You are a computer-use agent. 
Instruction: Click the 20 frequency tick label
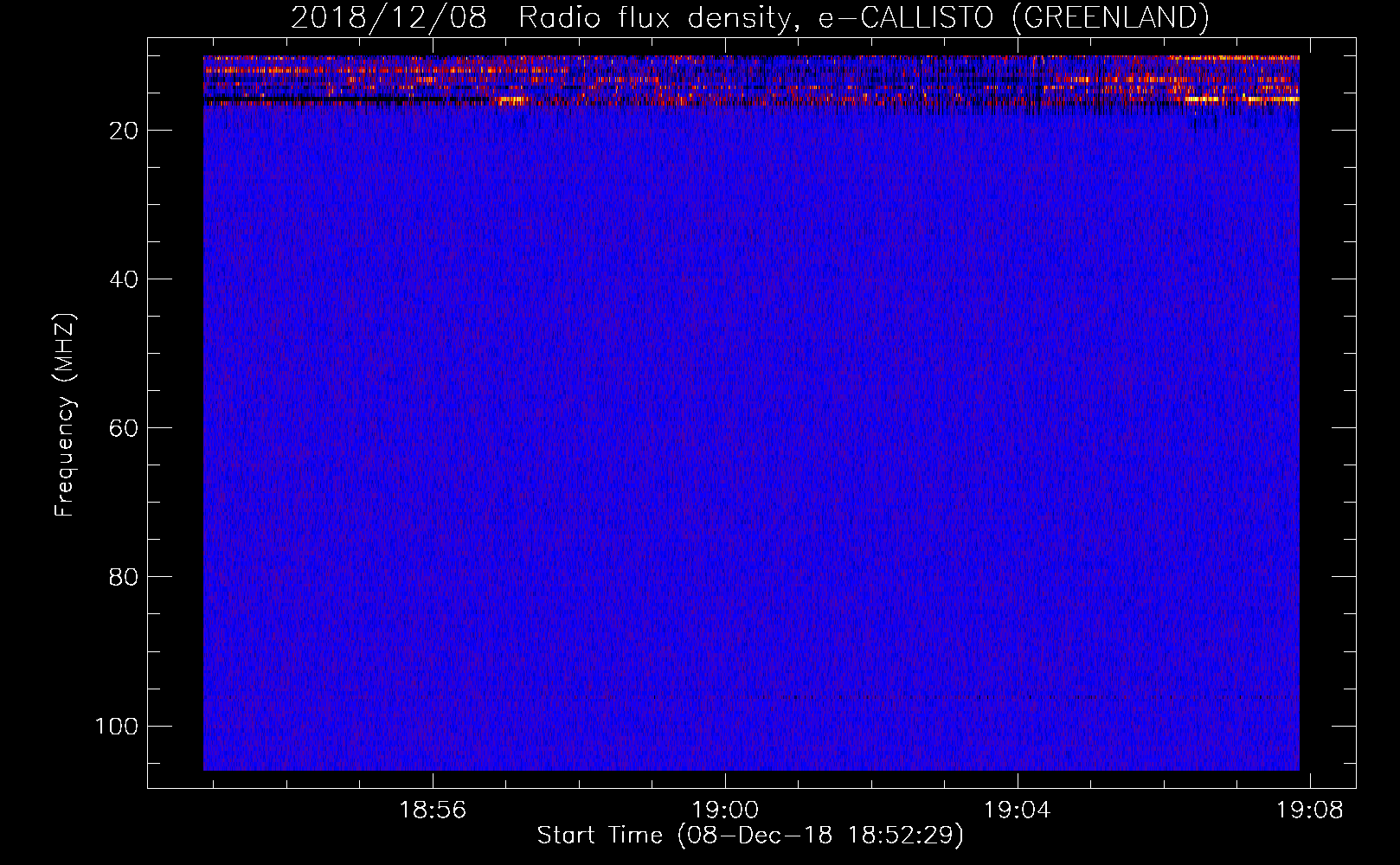[x=124, y=131]
